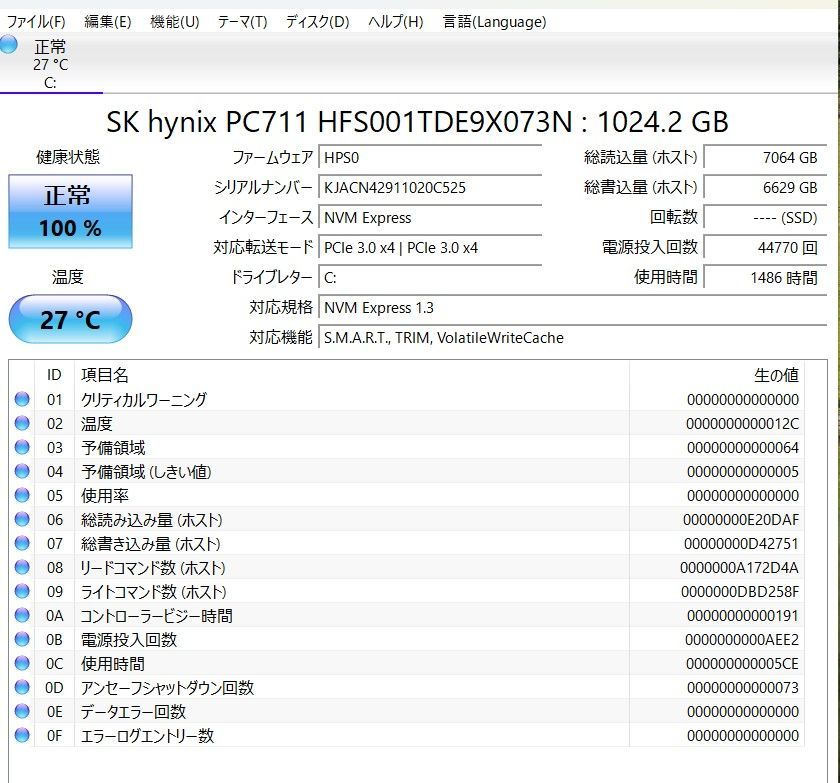Select the C: drive tab with 27 °C
Viewport: 840px width, 783px height.
tap(51, 63)
